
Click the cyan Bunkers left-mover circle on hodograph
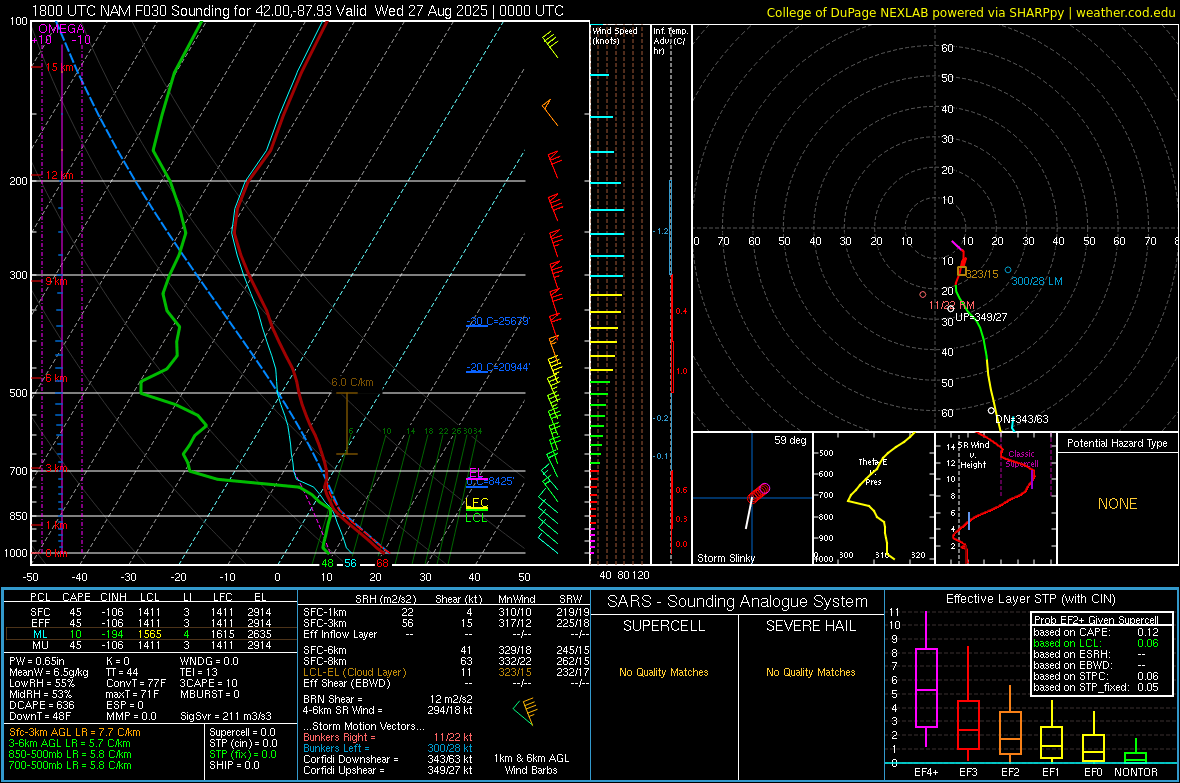click(1008, 270)
